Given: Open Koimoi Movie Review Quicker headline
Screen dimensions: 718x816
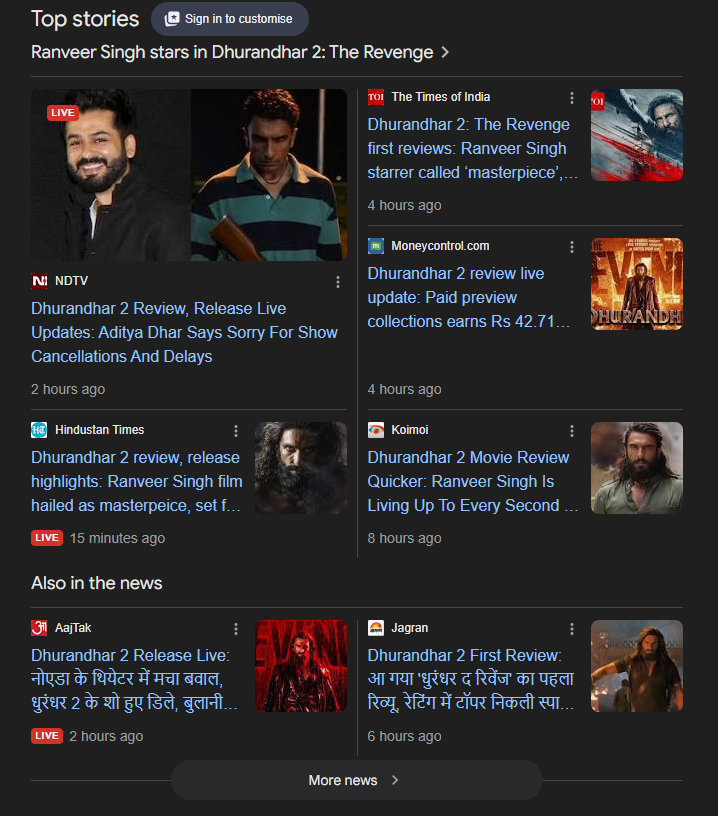Looking at the screenshot, I should click(470, 481).
